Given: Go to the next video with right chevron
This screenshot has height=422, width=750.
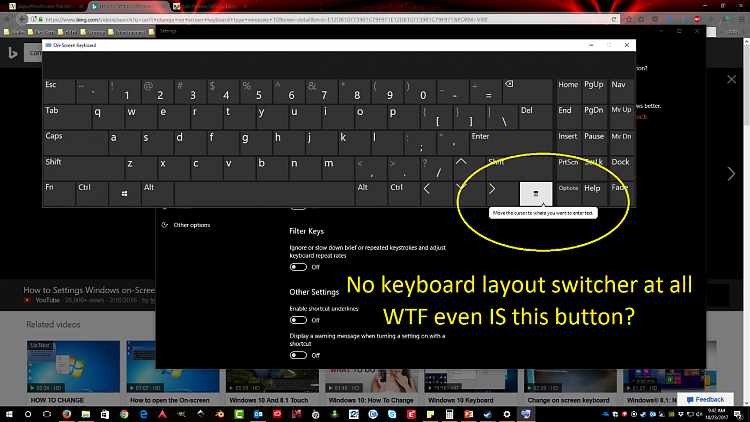Looking at the screenshot, I should [x=731, y=174].
